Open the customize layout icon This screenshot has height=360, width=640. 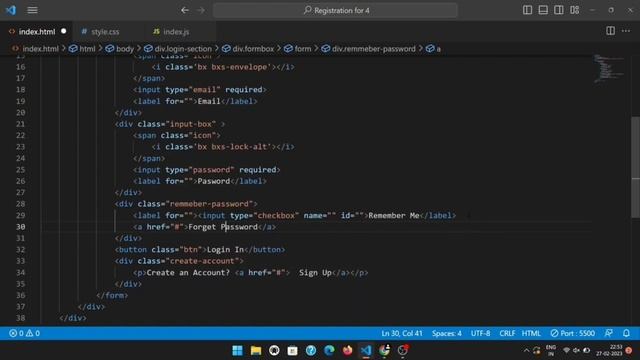point(575,10)
